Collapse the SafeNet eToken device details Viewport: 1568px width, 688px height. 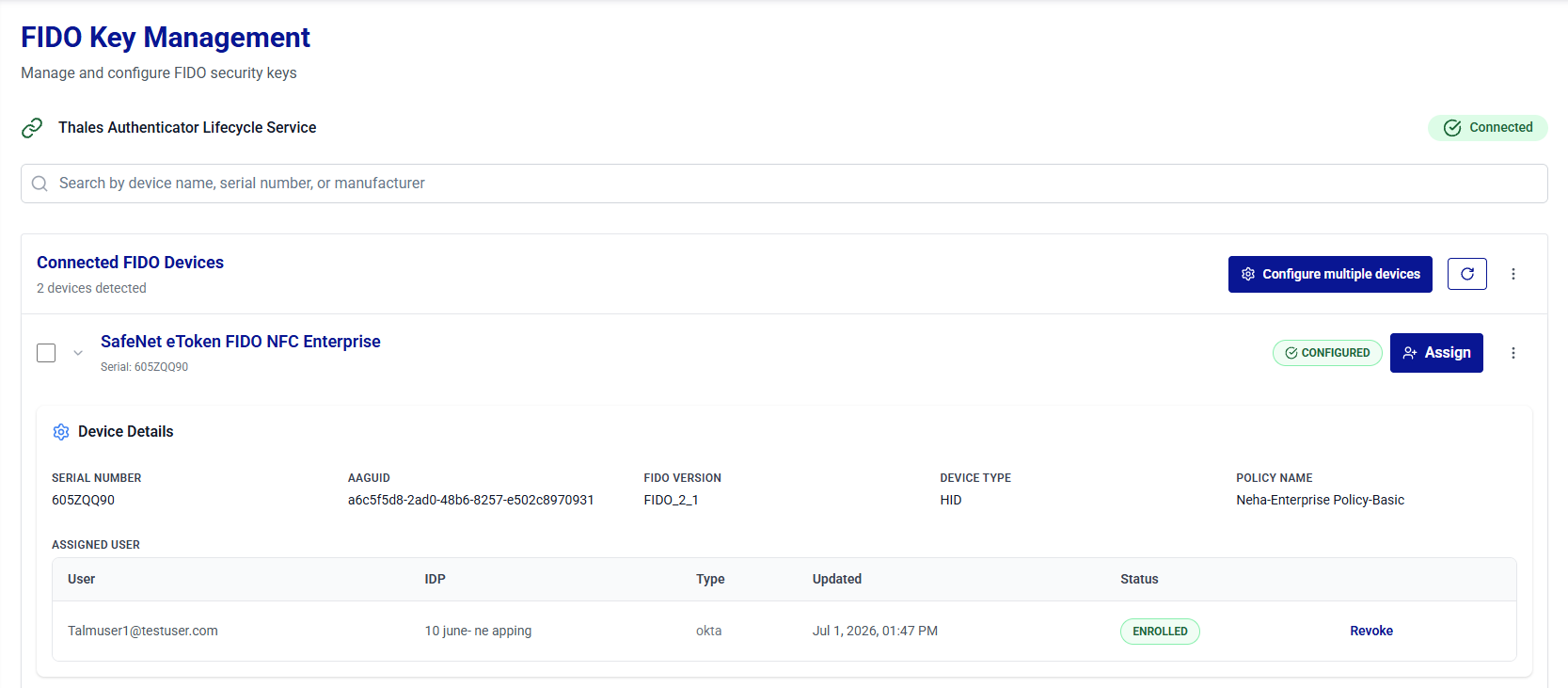78,353
